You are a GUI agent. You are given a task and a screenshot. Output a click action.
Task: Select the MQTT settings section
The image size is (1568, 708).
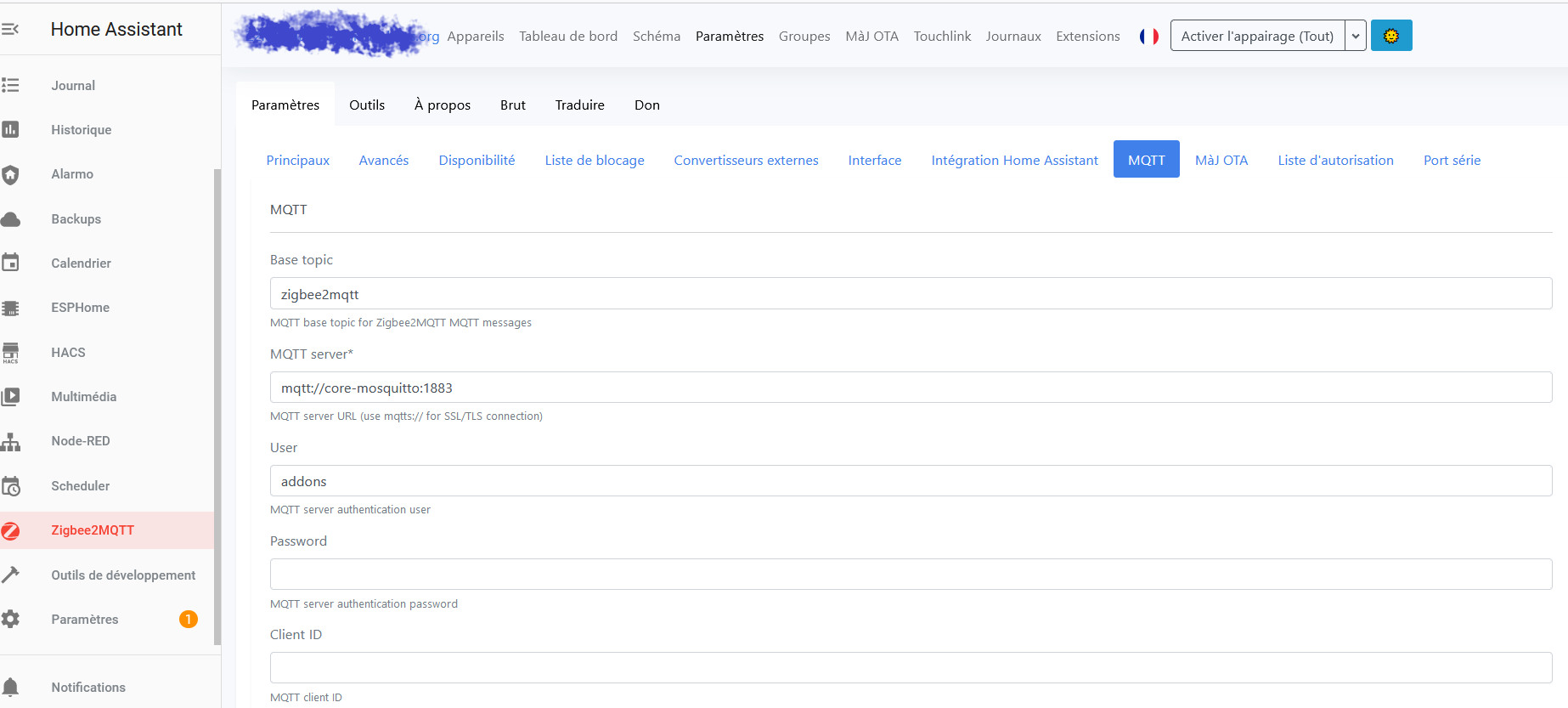click(1147, 159)
